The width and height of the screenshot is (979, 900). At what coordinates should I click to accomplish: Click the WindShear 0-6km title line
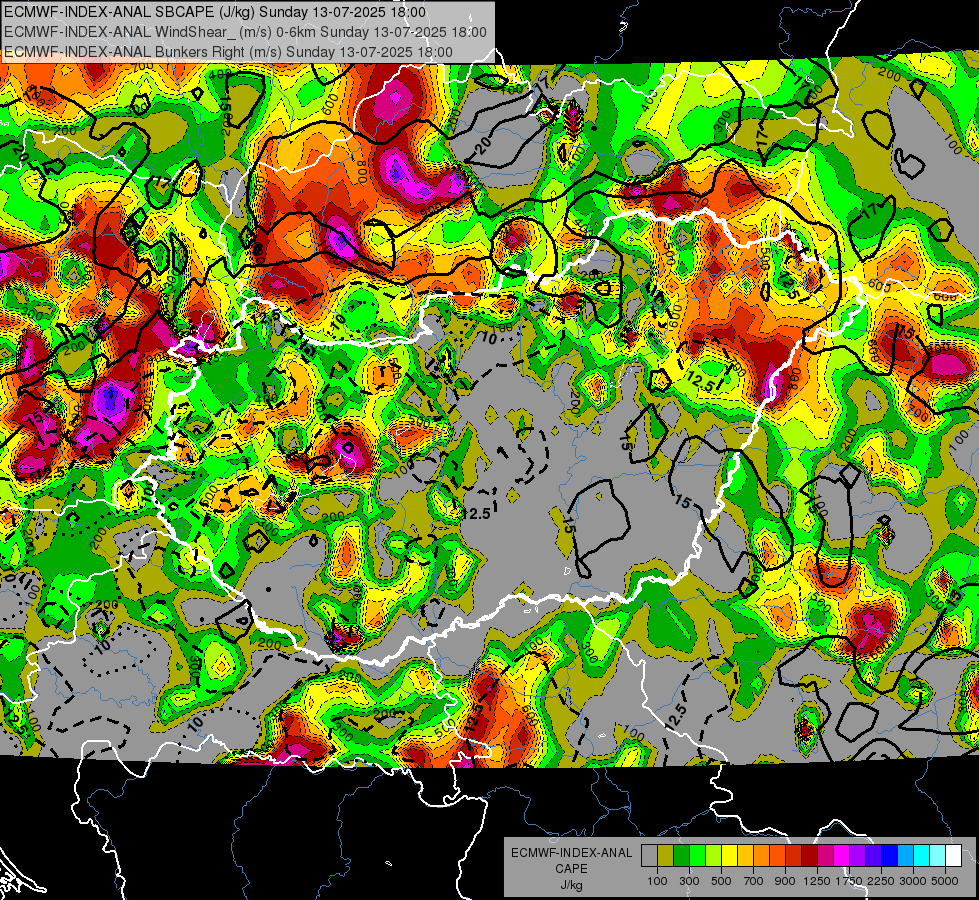click(245, 32)
